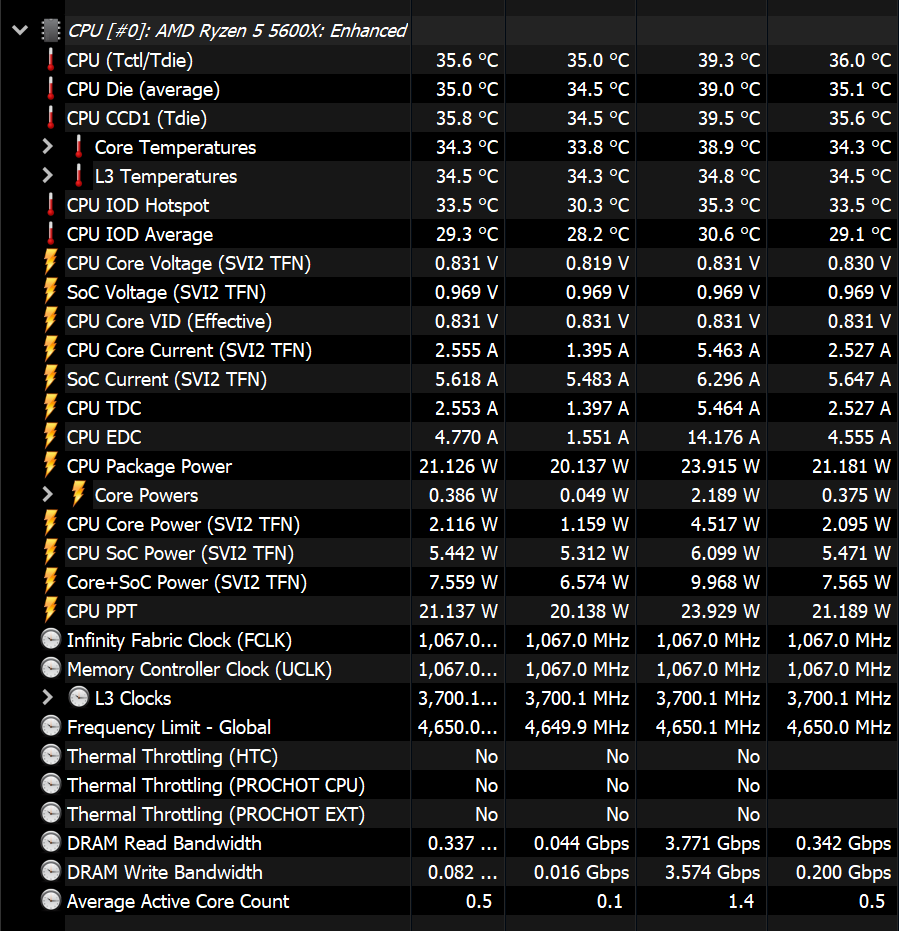Expand the L3 Temperatures row

coord(48,176)
